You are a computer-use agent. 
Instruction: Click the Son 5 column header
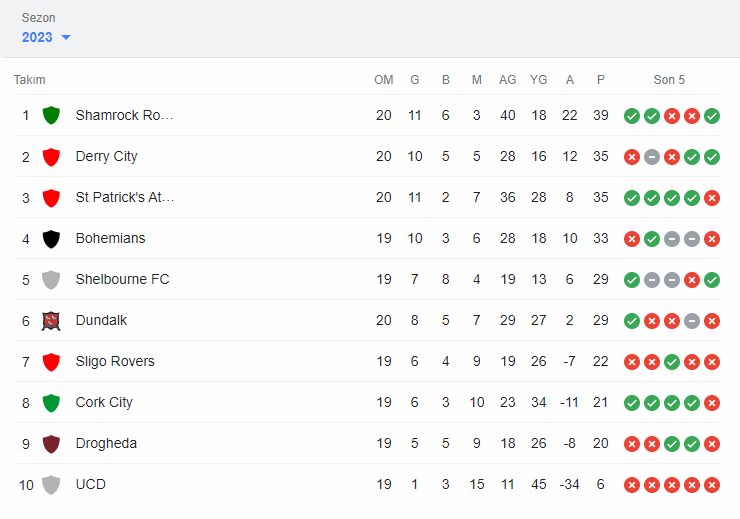pyautogui.click(x=669, y=80)
